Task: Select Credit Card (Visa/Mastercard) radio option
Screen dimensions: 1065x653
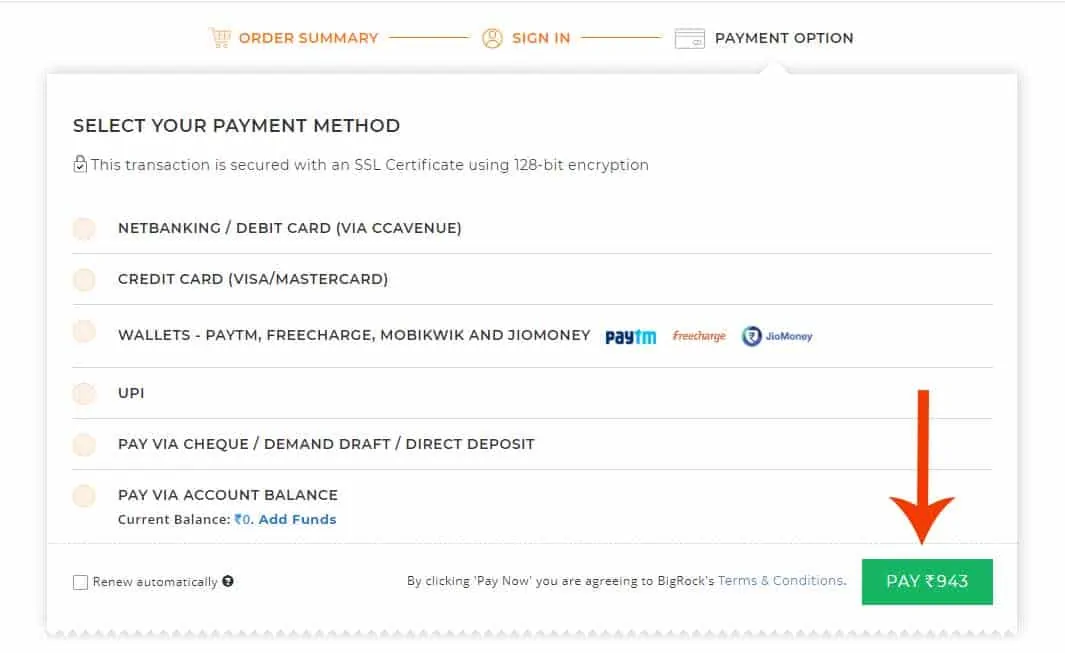Action: click(84, 279)
